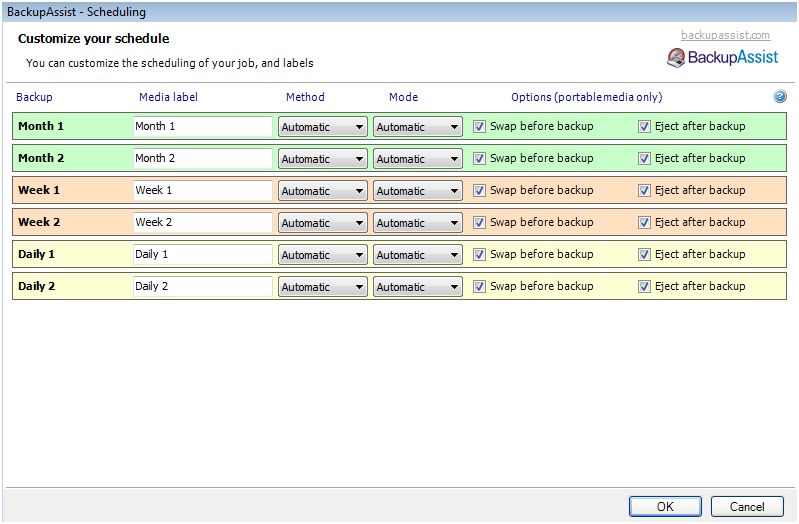Open Method dropdown for Daily 1

(323, 255)
